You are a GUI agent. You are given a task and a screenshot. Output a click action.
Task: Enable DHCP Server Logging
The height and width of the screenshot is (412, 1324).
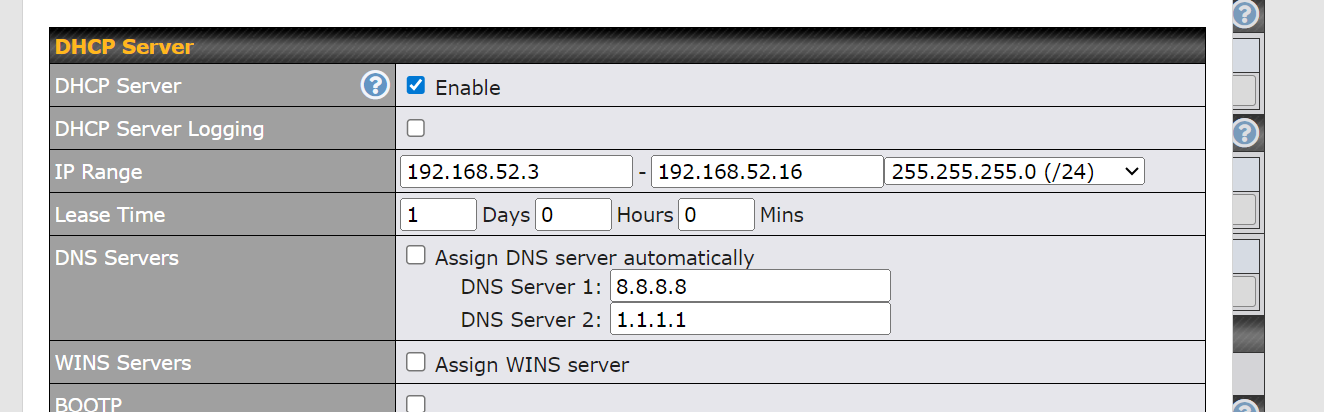[x=416, y=128]
